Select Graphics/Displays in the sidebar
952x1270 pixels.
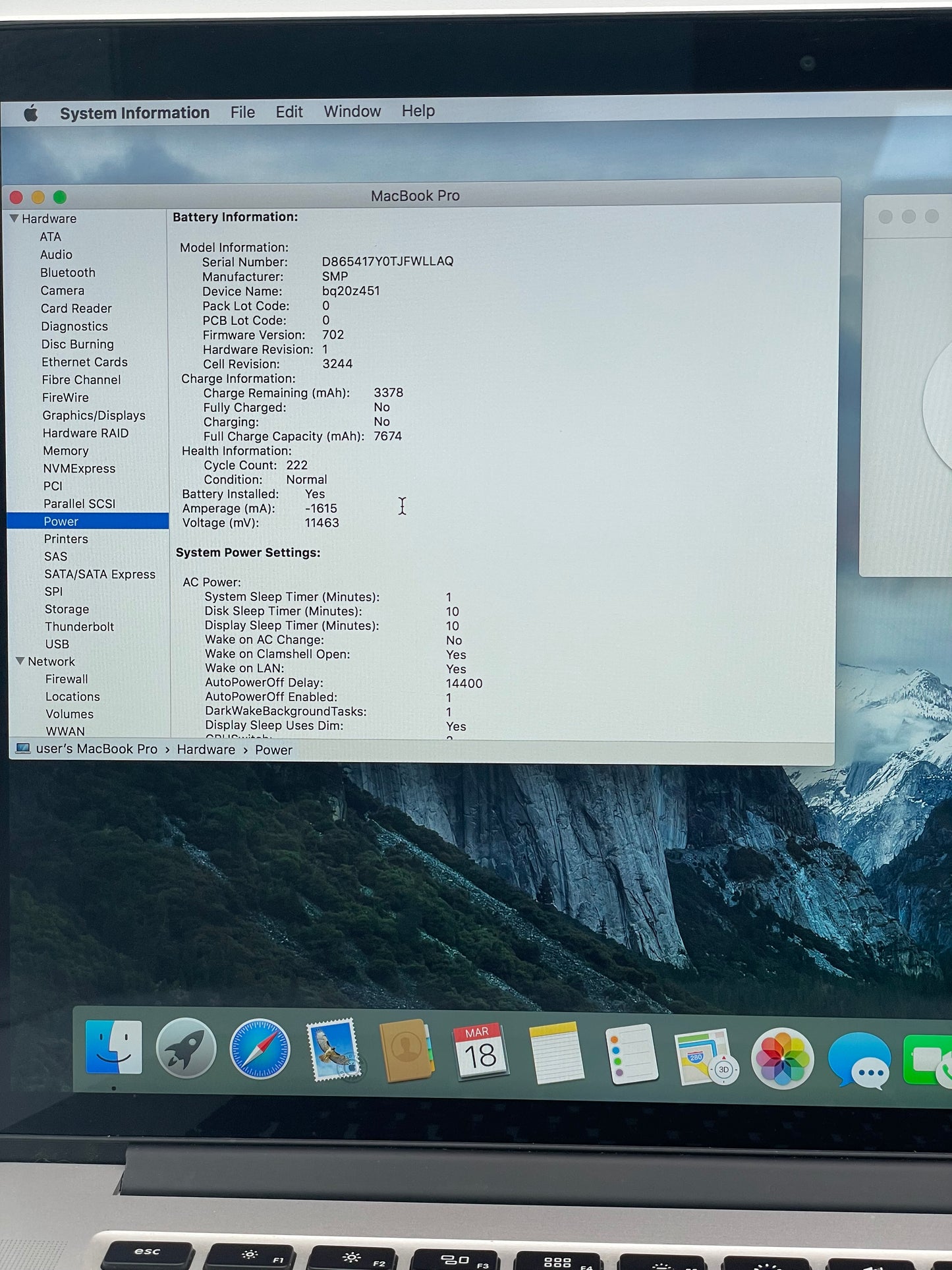(94, 415)
